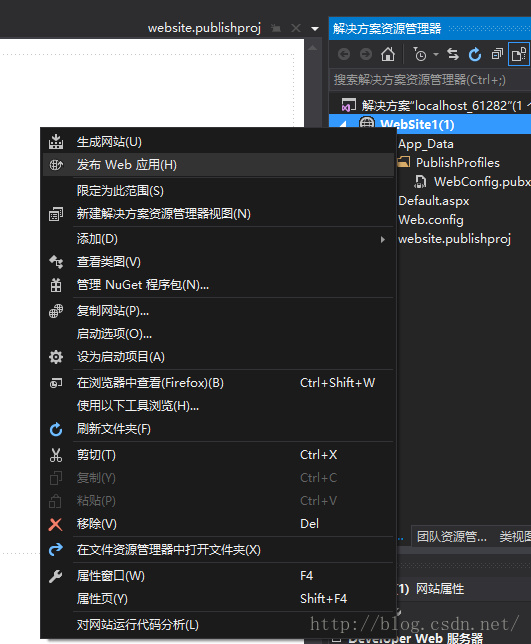
Task: Click the arrow icon beside 在文件资源管理器中打开文件夹
Action: [x=56, y=550]
